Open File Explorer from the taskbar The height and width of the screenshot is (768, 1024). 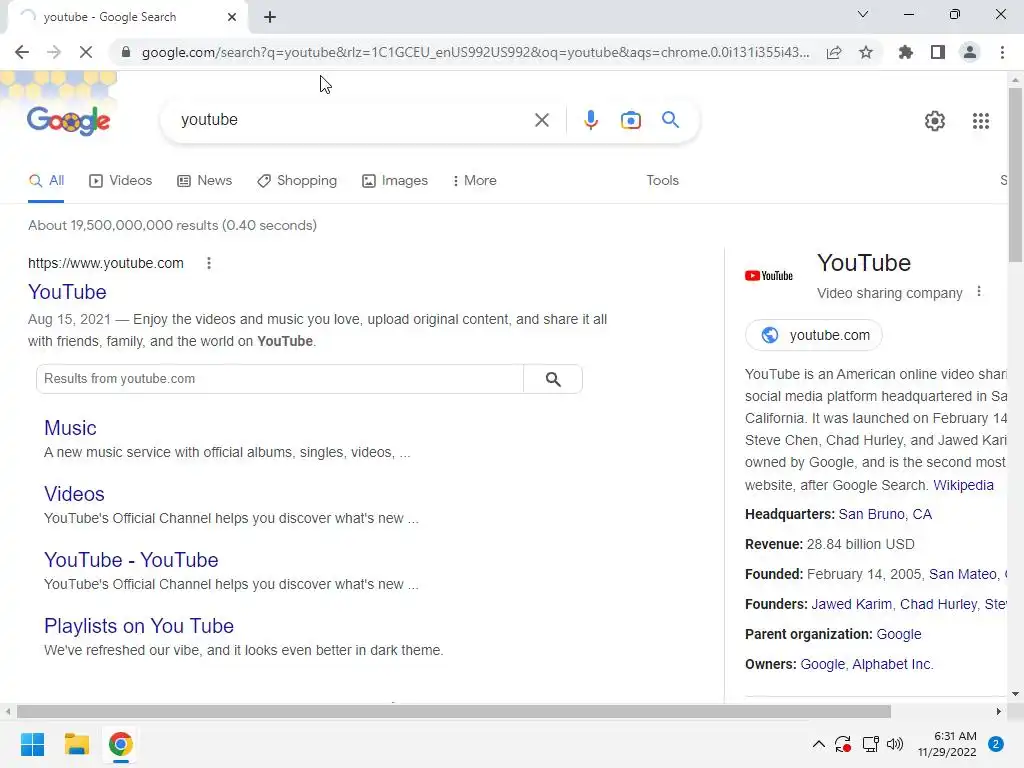76,744
